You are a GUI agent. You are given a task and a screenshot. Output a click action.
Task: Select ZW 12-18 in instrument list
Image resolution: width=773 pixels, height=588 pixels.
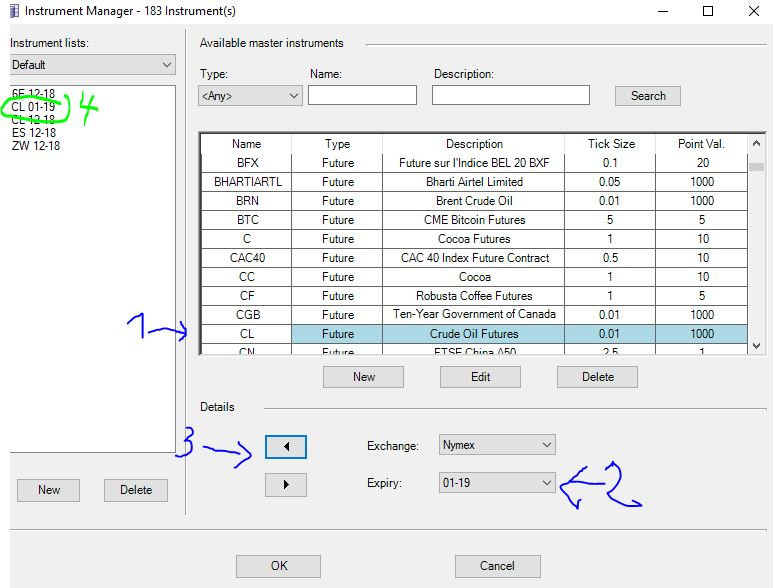pos(36,146)
